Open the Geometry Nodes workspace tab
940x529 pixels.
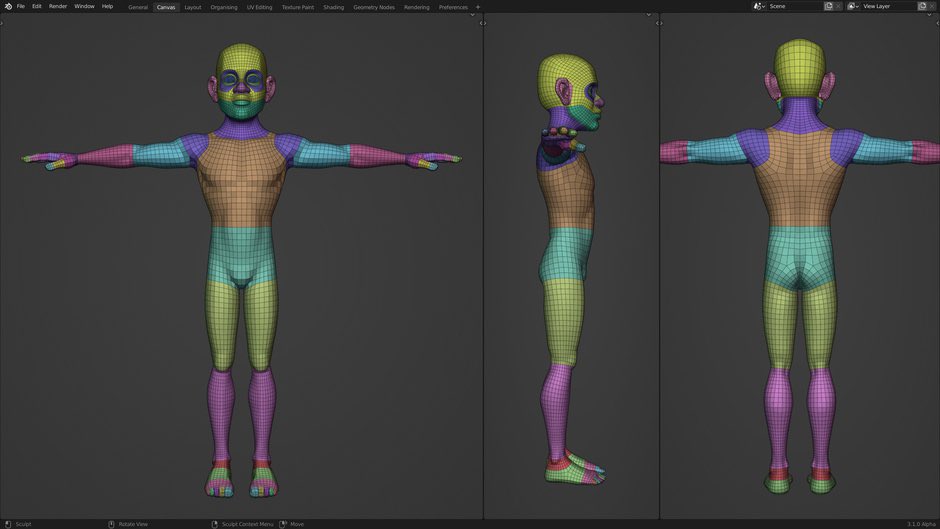click(373, 7)
